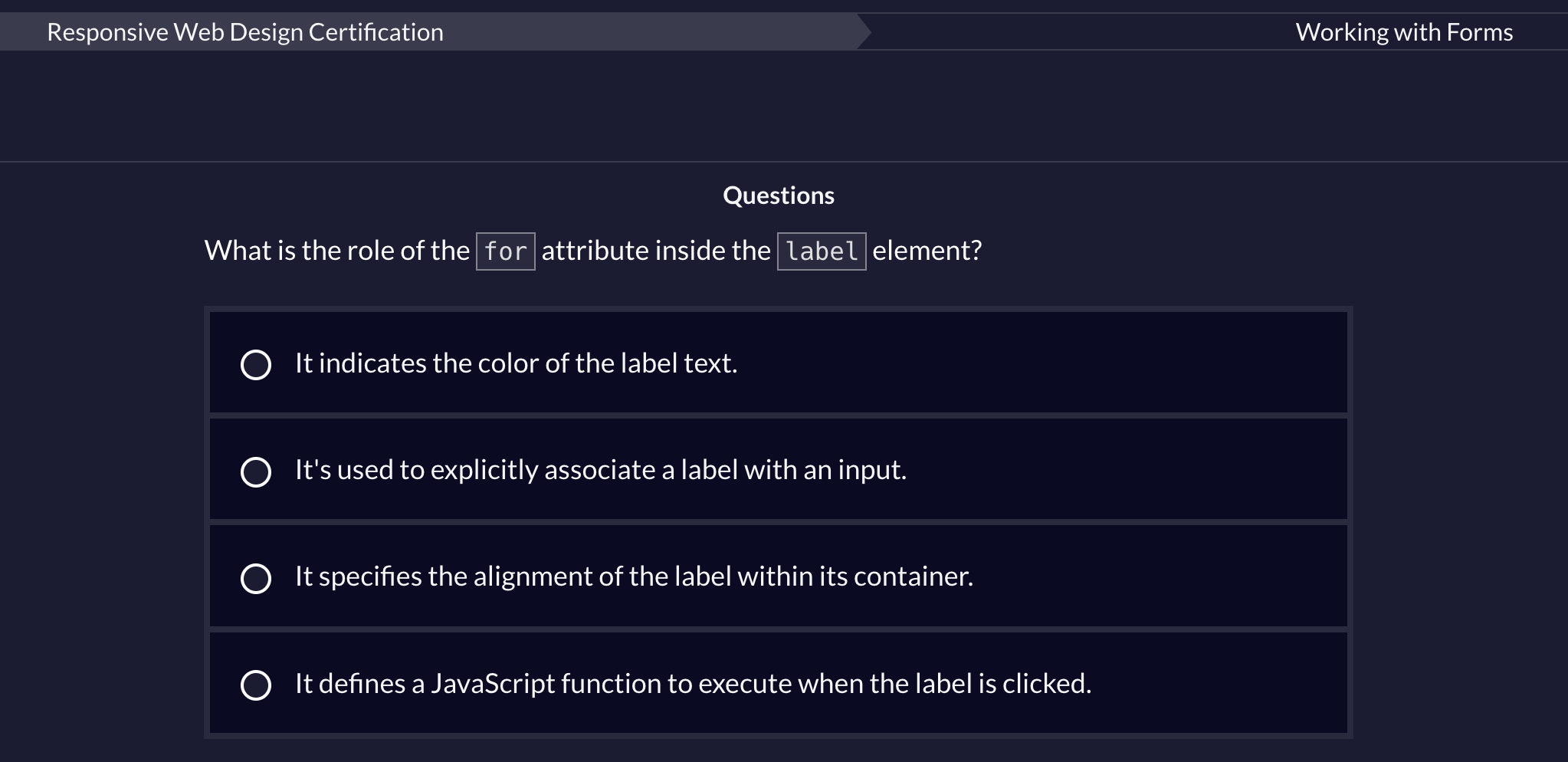Screen dimensions: 1568x762
Task: Click the "label" inline code box in the question
Action: [822, 251]
